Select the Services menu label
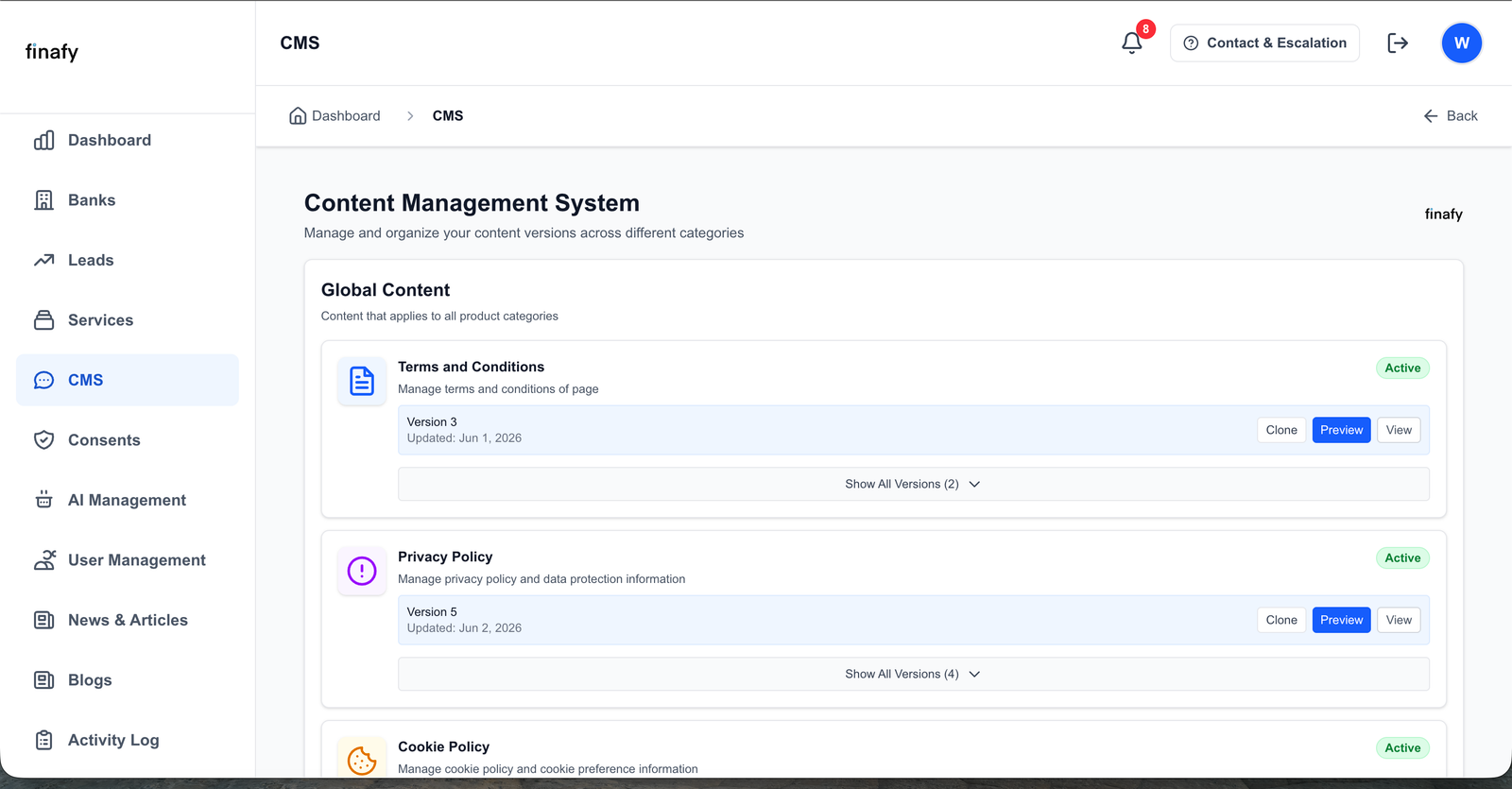 [x=100, y=320]
